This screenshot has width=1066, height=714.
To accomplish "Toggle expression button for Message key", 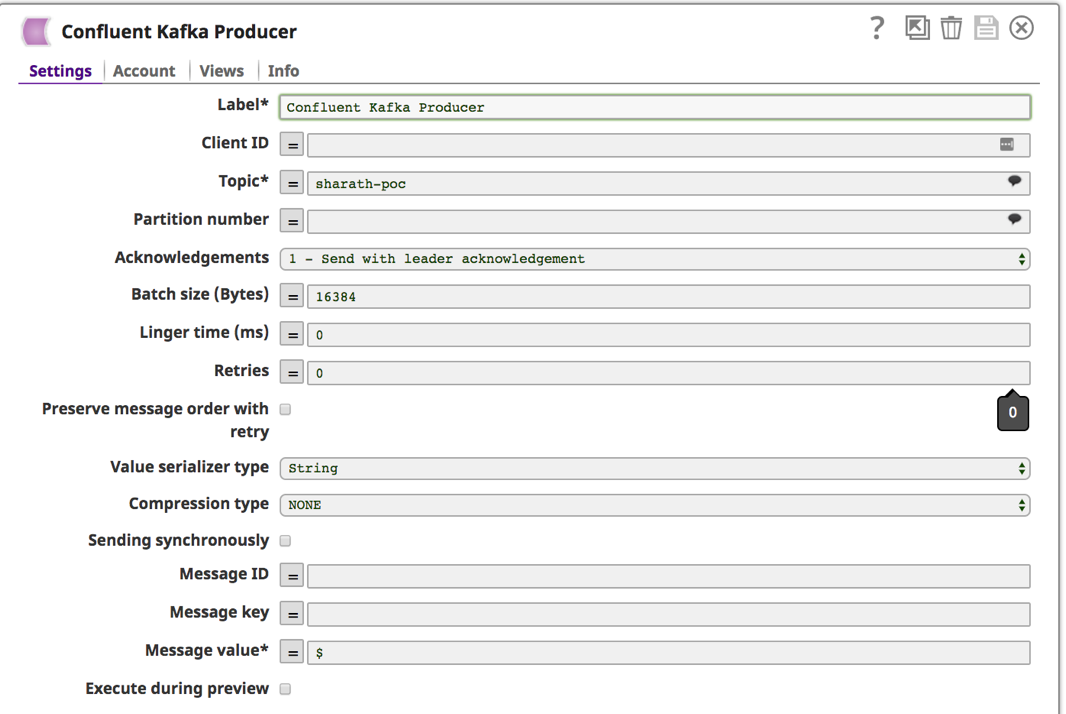I will [292, 614].
